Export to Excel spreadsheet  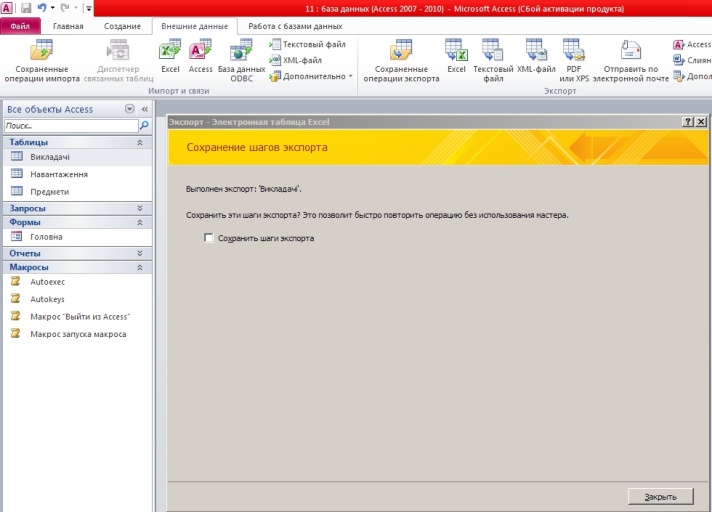pyautogui.click(x=456, y=56)
